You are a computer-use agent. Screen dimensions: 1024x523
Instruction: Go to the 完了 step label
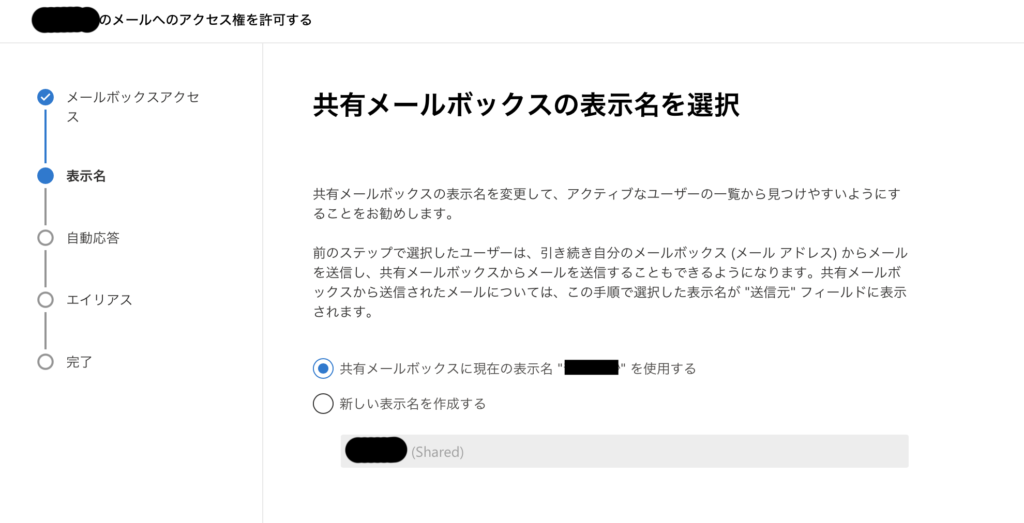coord(79,362)
